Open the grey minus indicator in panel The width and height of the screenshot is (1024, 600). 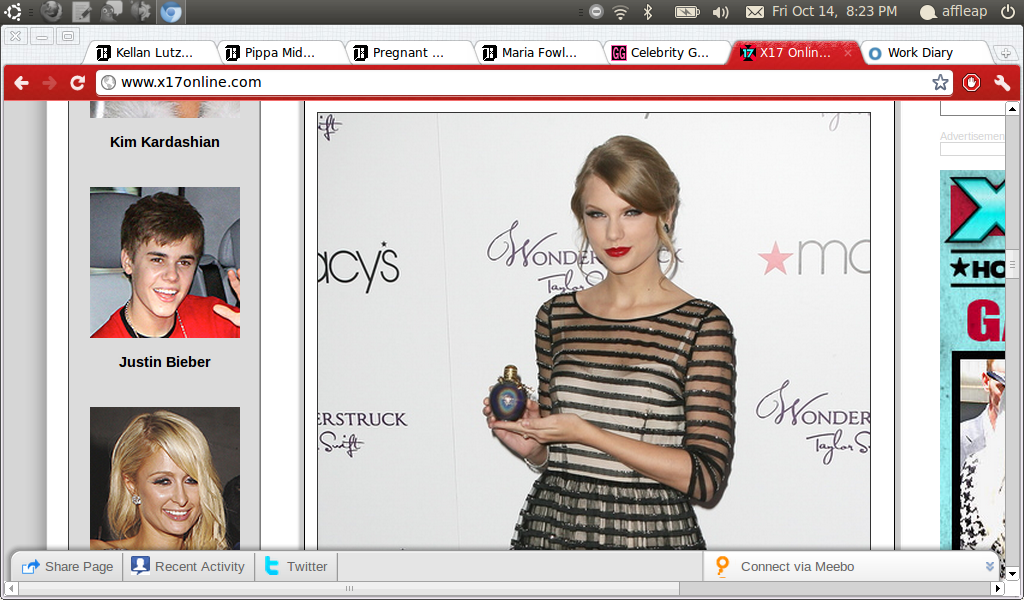coord(596,11)
